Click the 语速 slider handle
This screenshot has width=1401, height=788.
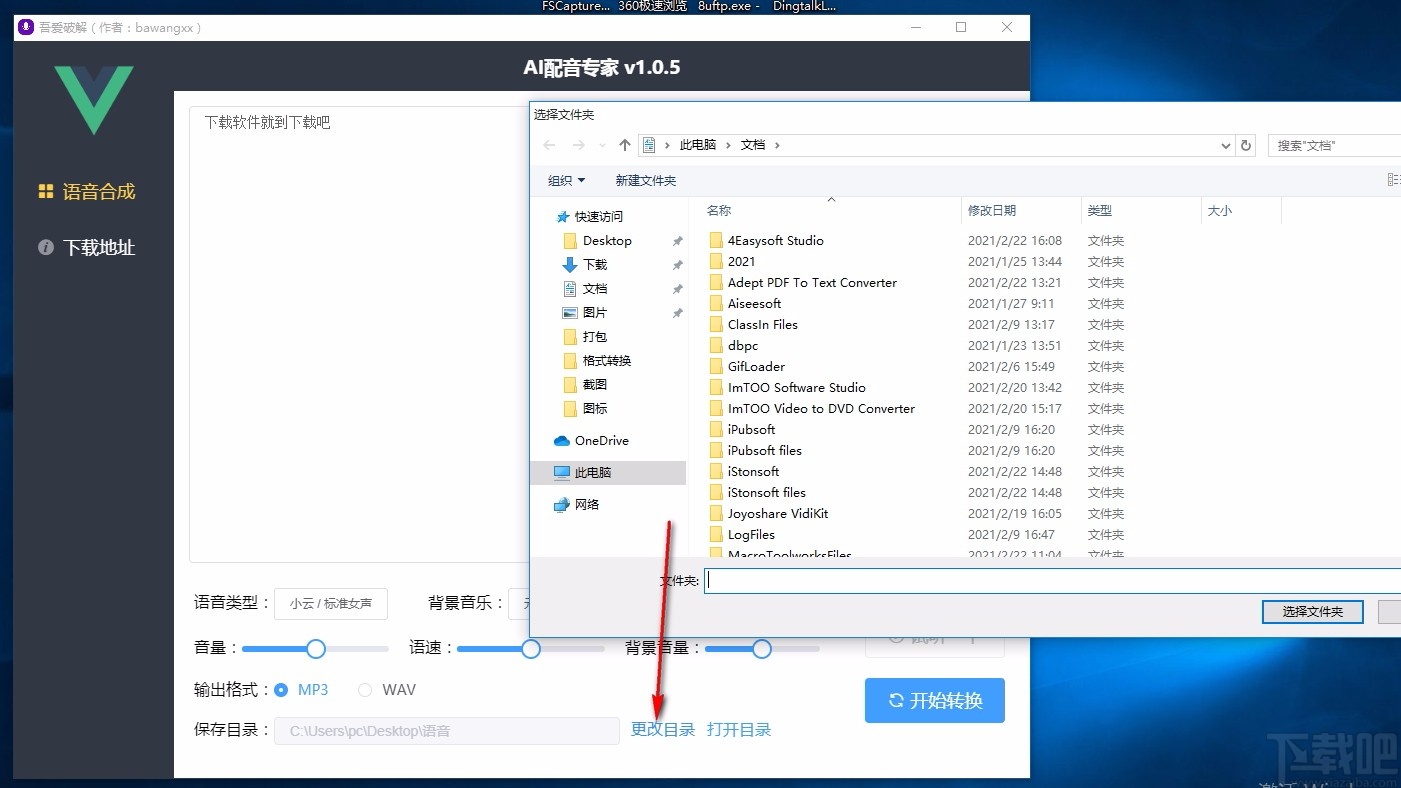click(531, 649)
